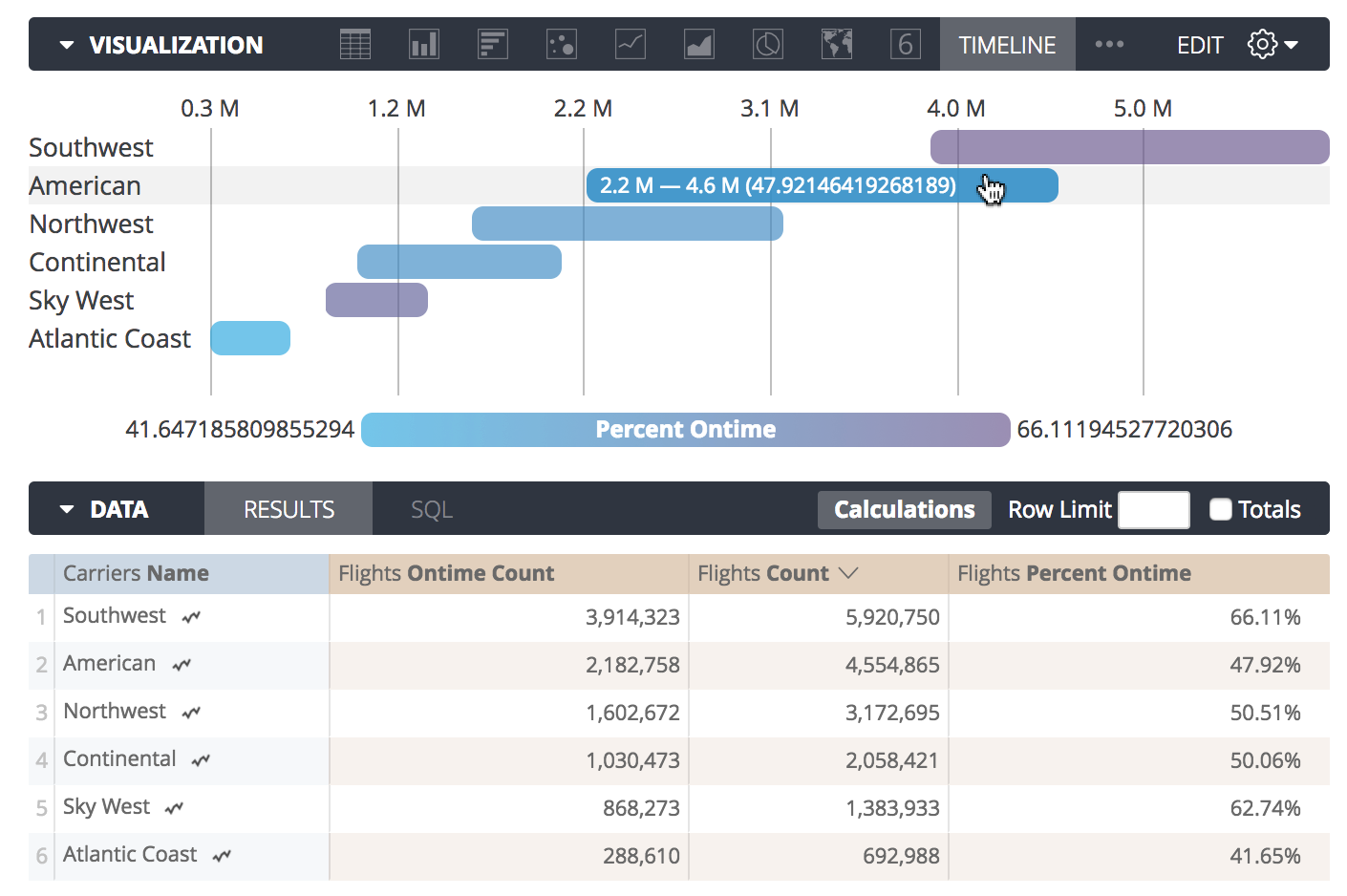
Task: Enable the Totals checkbox
Action: 1221,509
